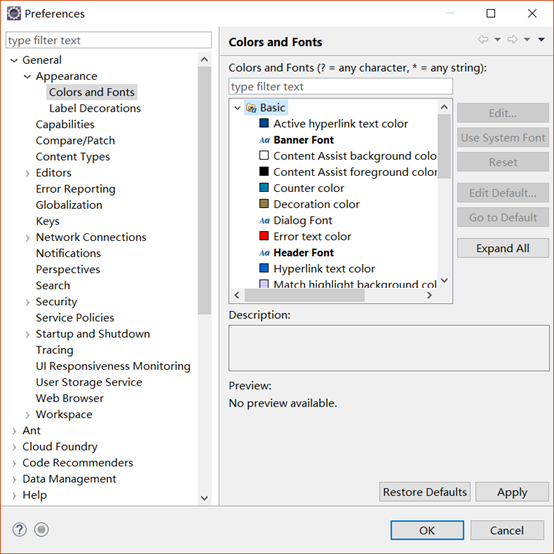Focus the Colors and Fonts filter text field
554x554 pixels.
tap(340, 87)
